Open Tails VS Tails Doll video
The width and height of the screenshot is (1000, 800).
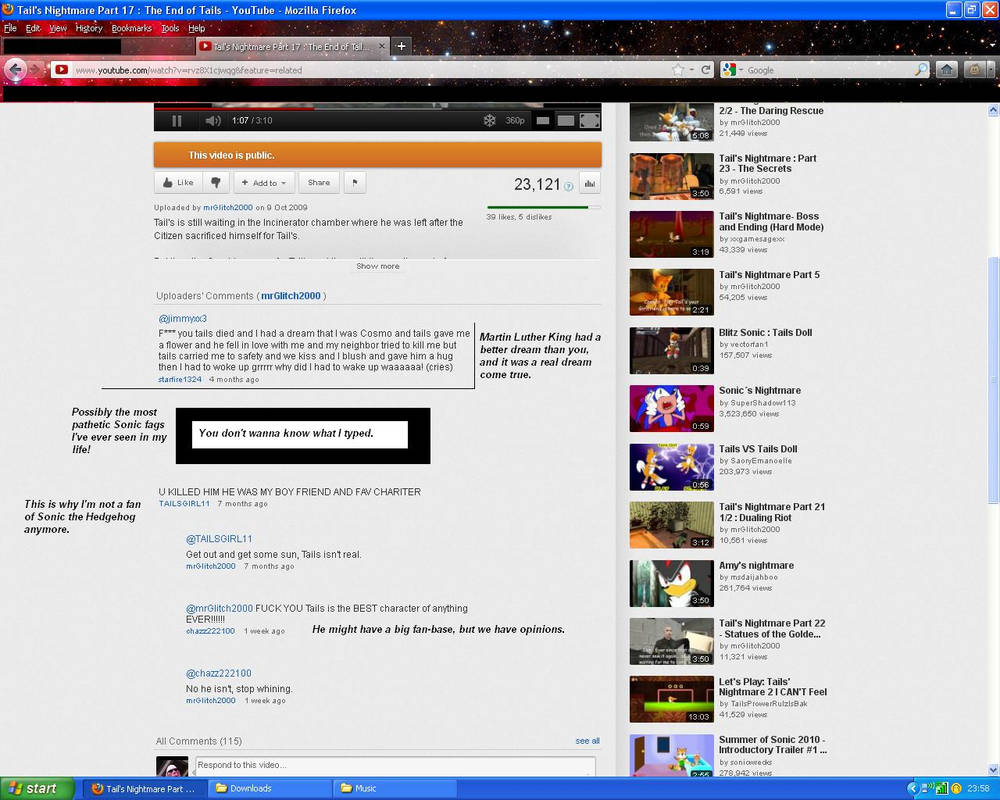coord(758,448)
